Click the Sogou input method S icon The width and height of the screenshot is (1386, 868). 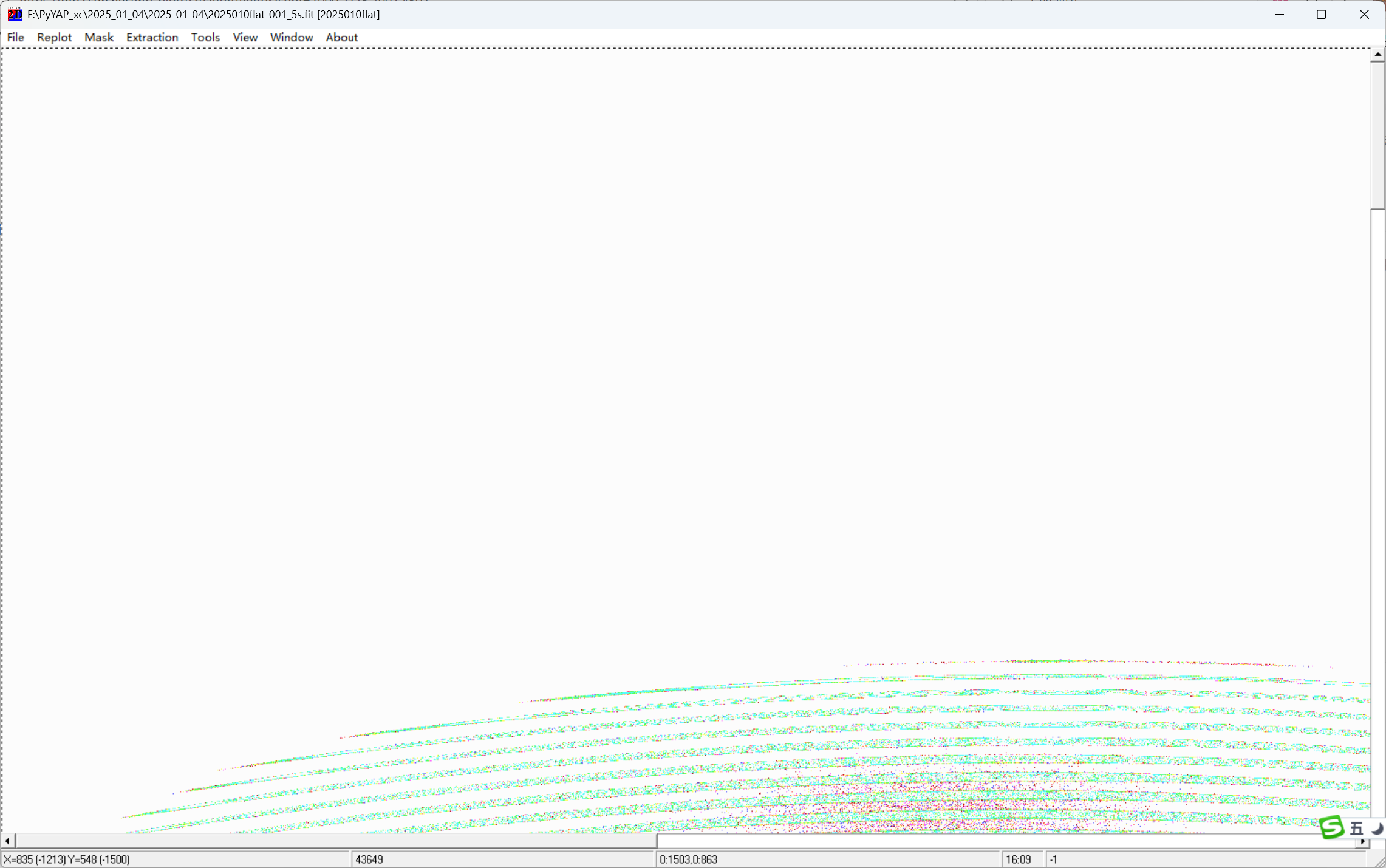point(1331,827)
